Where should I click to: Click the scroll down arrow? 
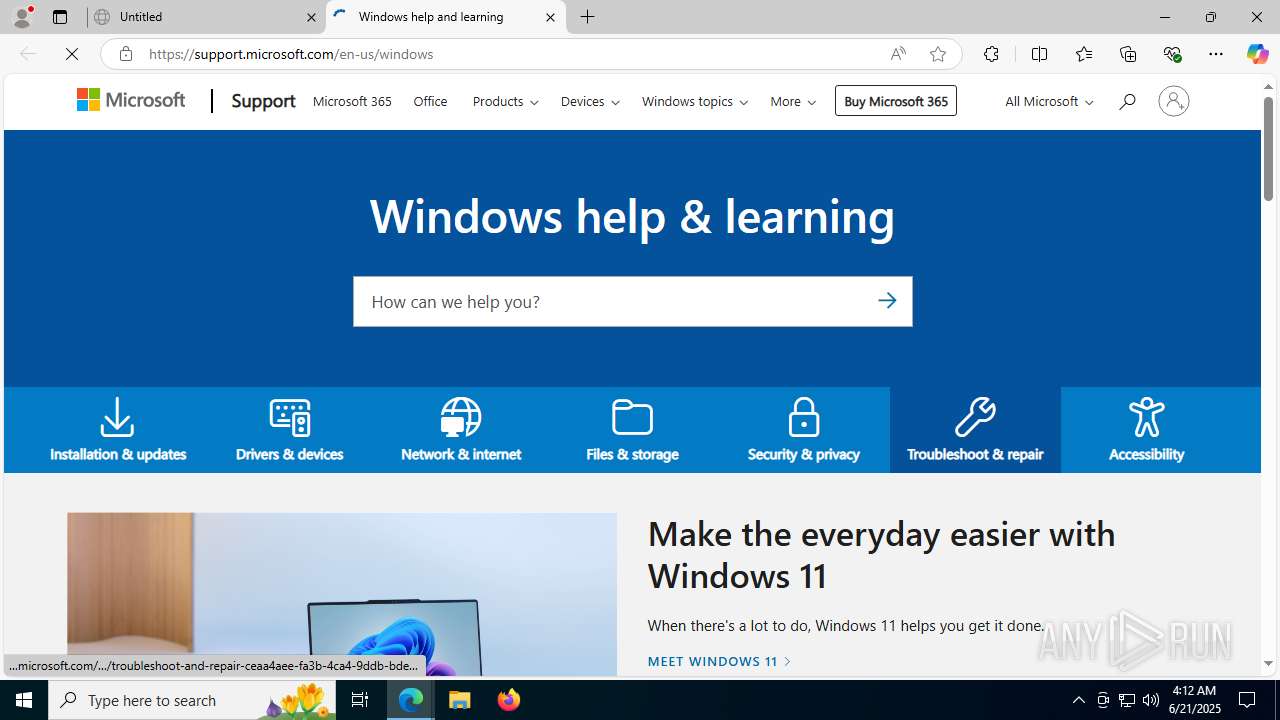pyautogui.click(x=1268, y=663)
